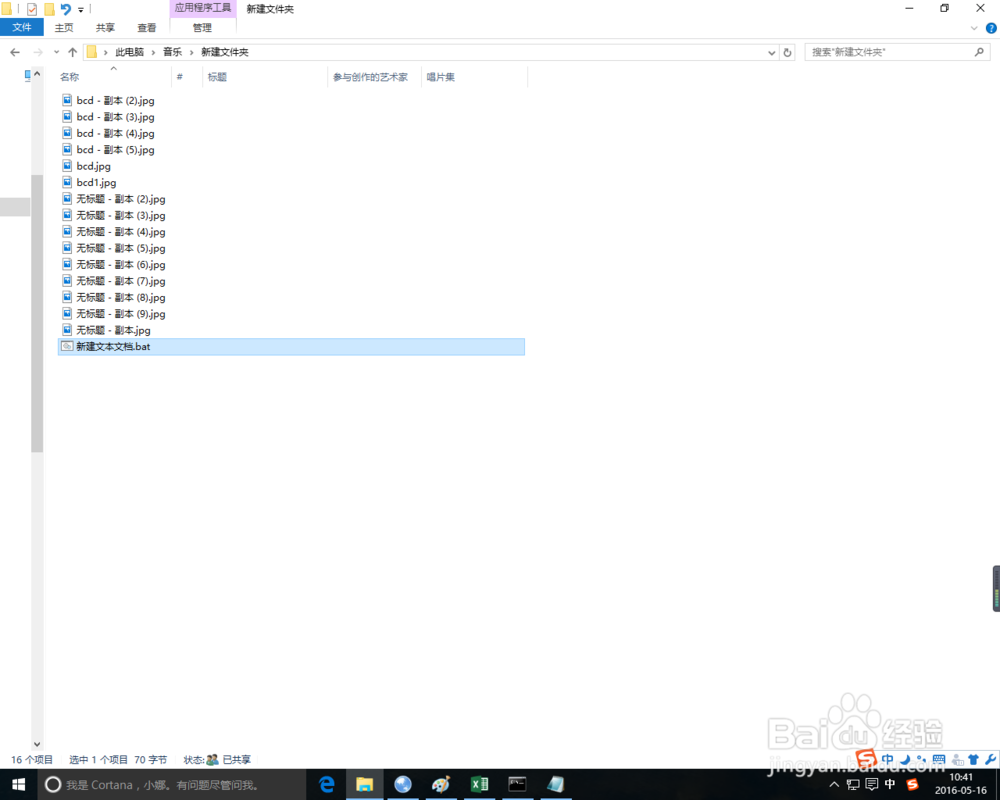
Task: Open Excel from the taskbar
Action: pos(480,785)
